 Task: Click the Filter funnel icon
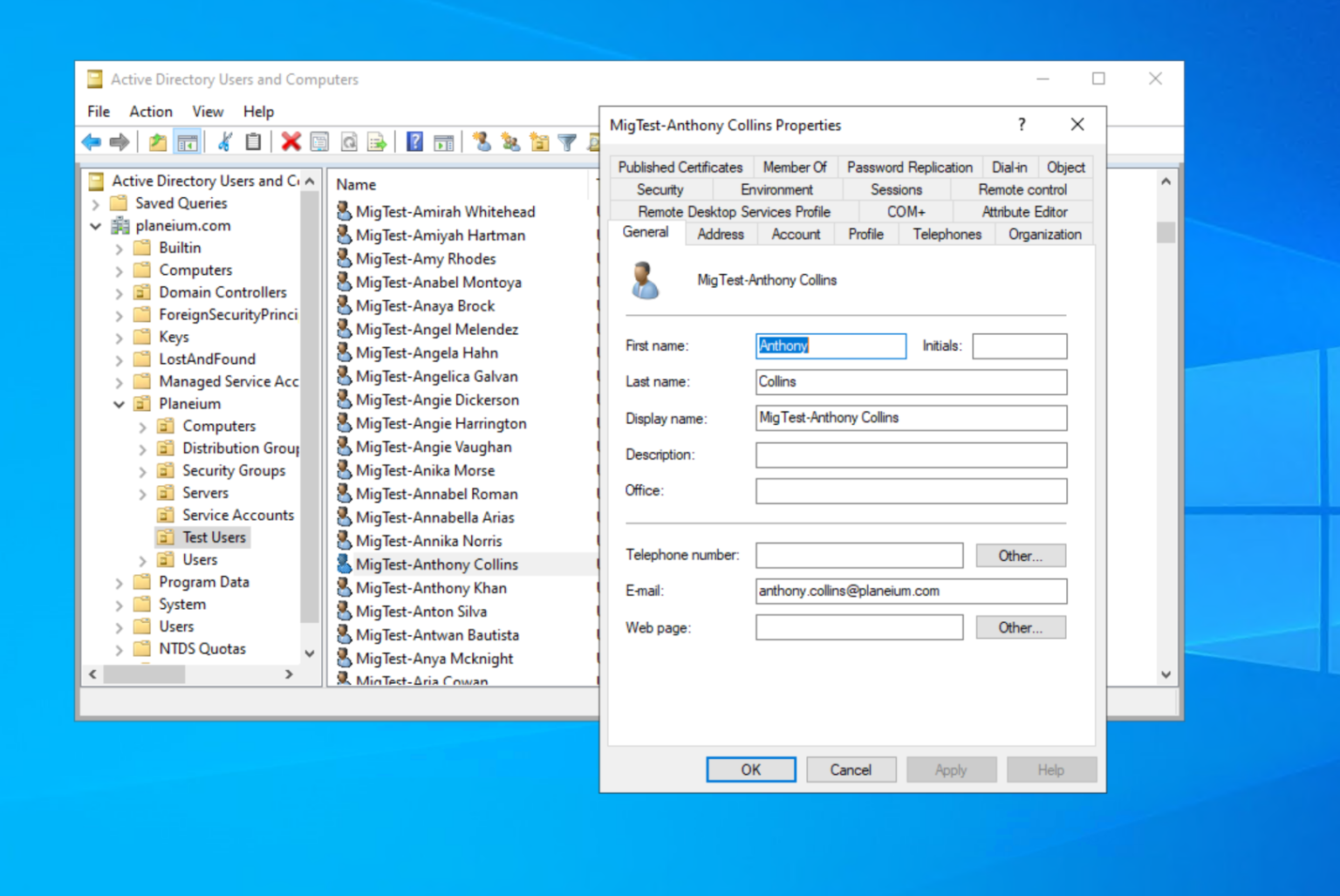coord(567,141)
